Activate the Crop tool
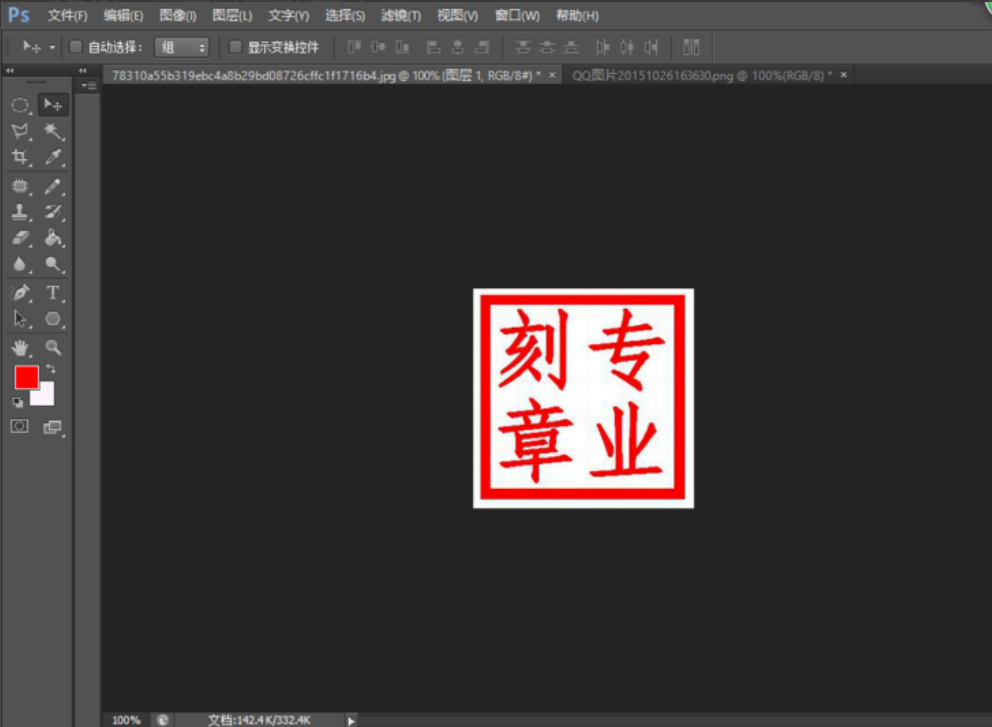 click(19, 153)
